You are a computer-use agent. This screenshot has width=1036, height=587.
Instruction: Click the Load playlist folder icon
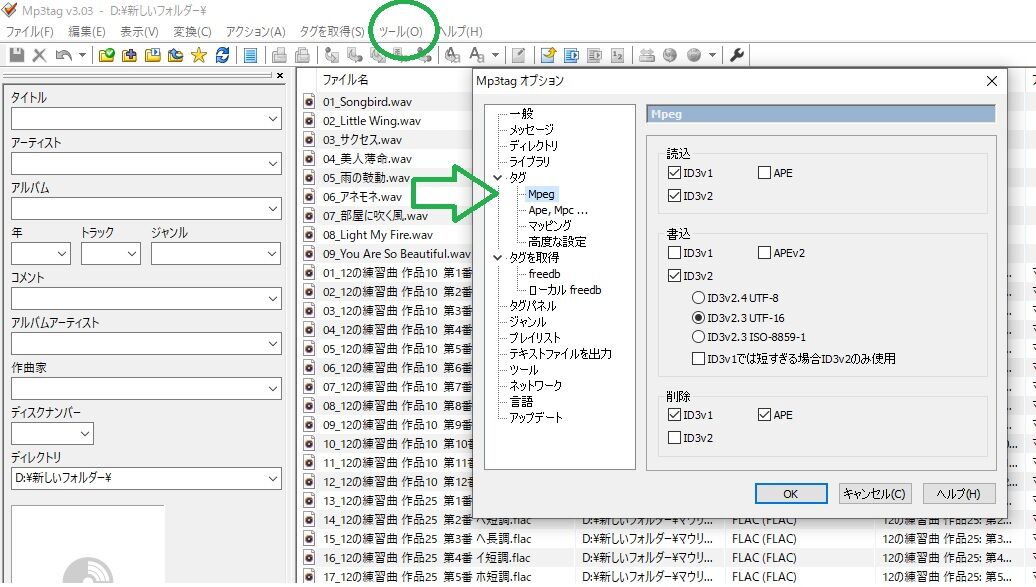153,56
